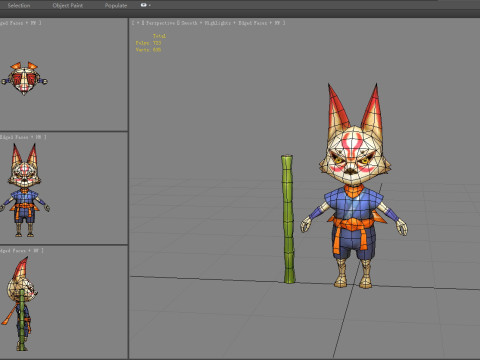This screenshot has width=480, height=360.
Task: Click the Verts count statistic text
Action: [148, 49]
